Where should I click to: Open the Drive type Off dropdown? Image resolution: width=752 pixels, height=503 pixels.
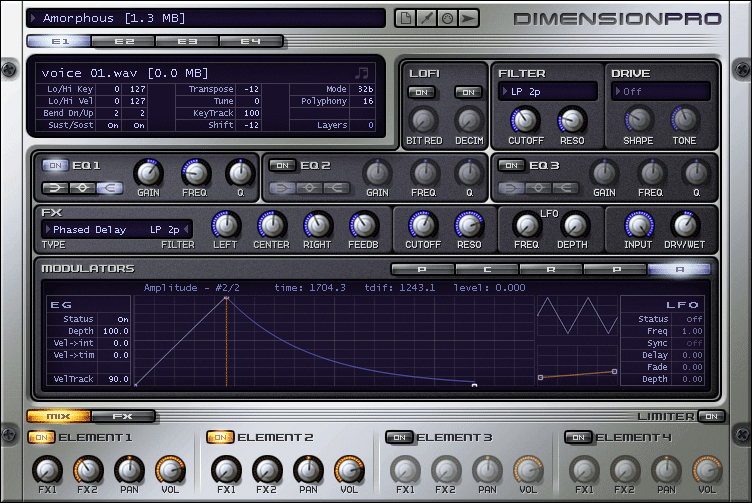(660, 92)
